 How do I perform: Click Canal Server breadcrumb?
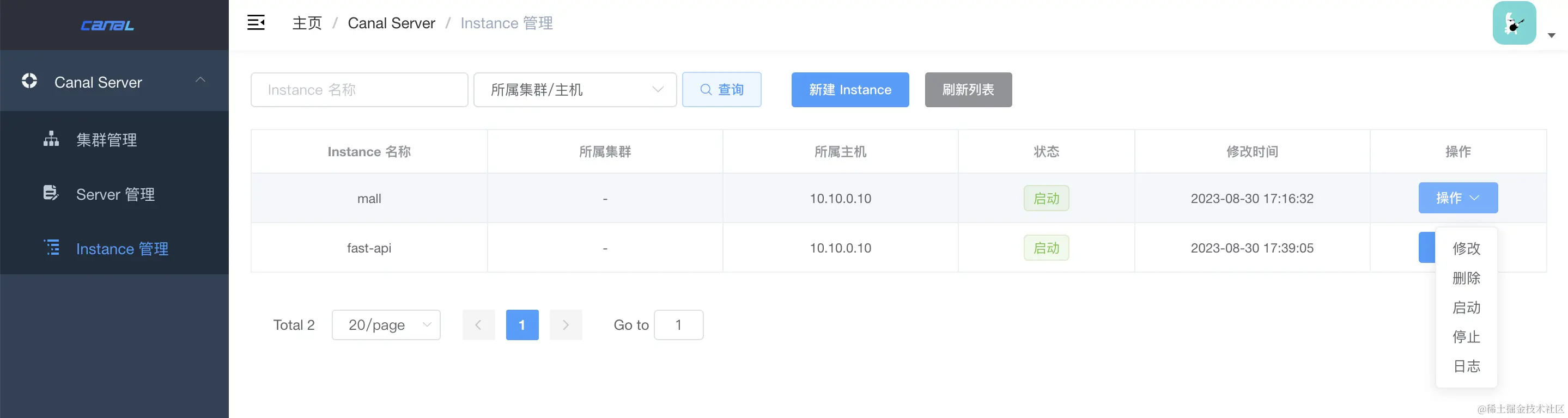point(391,23)
